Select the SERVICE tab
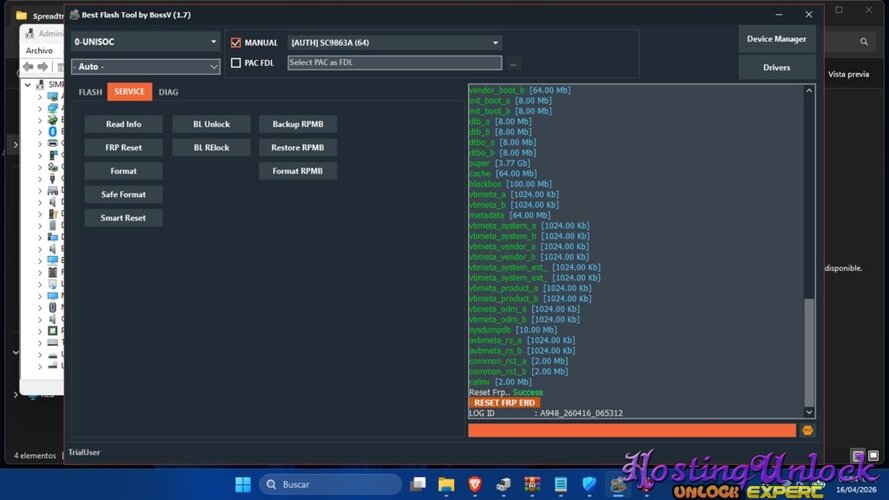Viewport: 889px width, 500px height. click(x=129, y=92)
